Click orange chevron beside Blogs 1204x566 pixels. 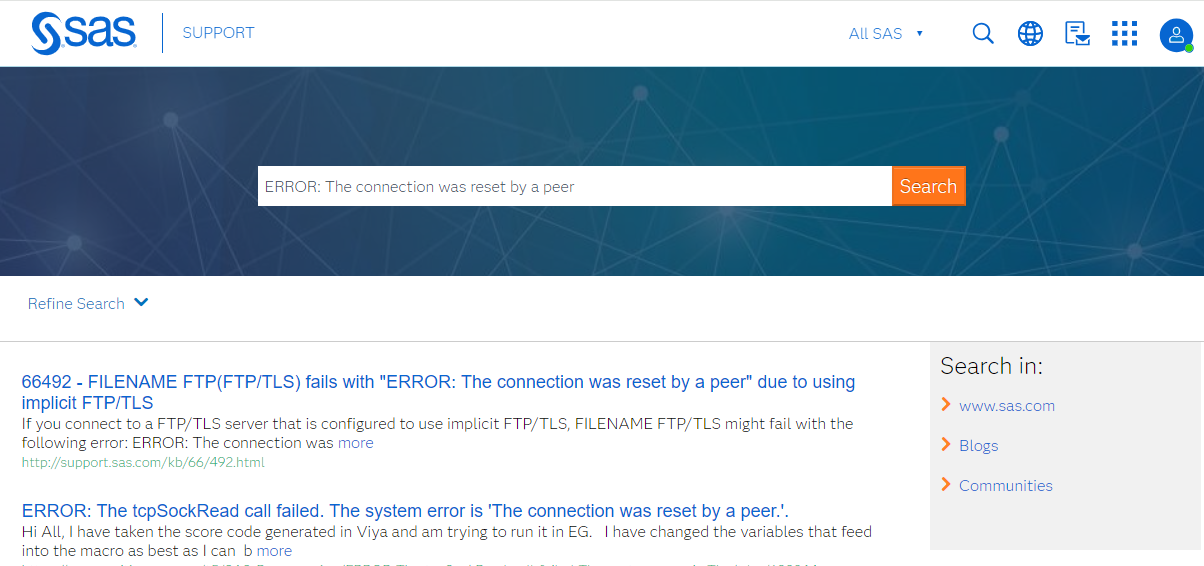(x=946, y=445)
